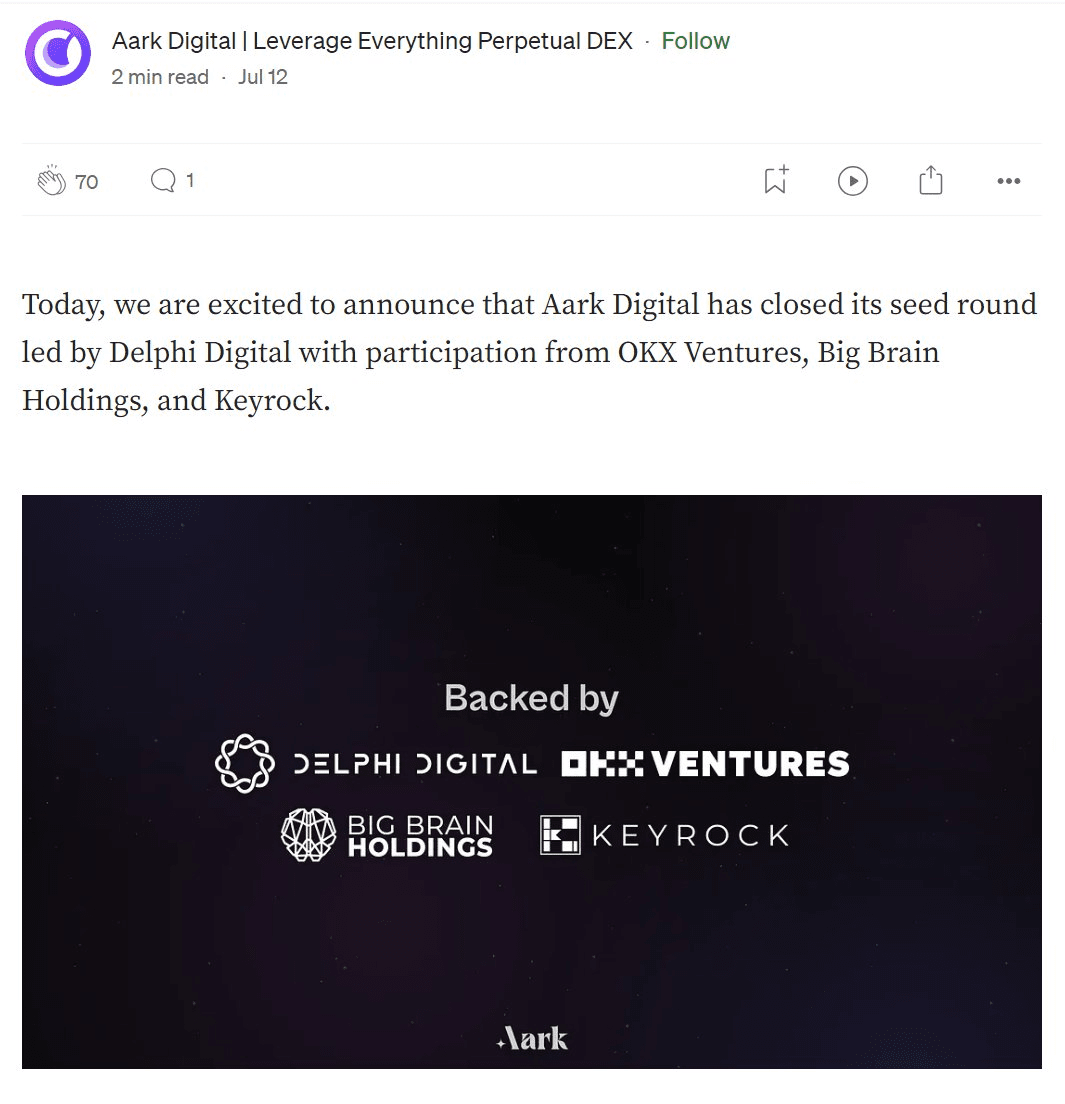Screen dimensions: 1065x1104
Task: Open the responses comment bubble icon
Action: pyautogui.click(x=163, y=180)
